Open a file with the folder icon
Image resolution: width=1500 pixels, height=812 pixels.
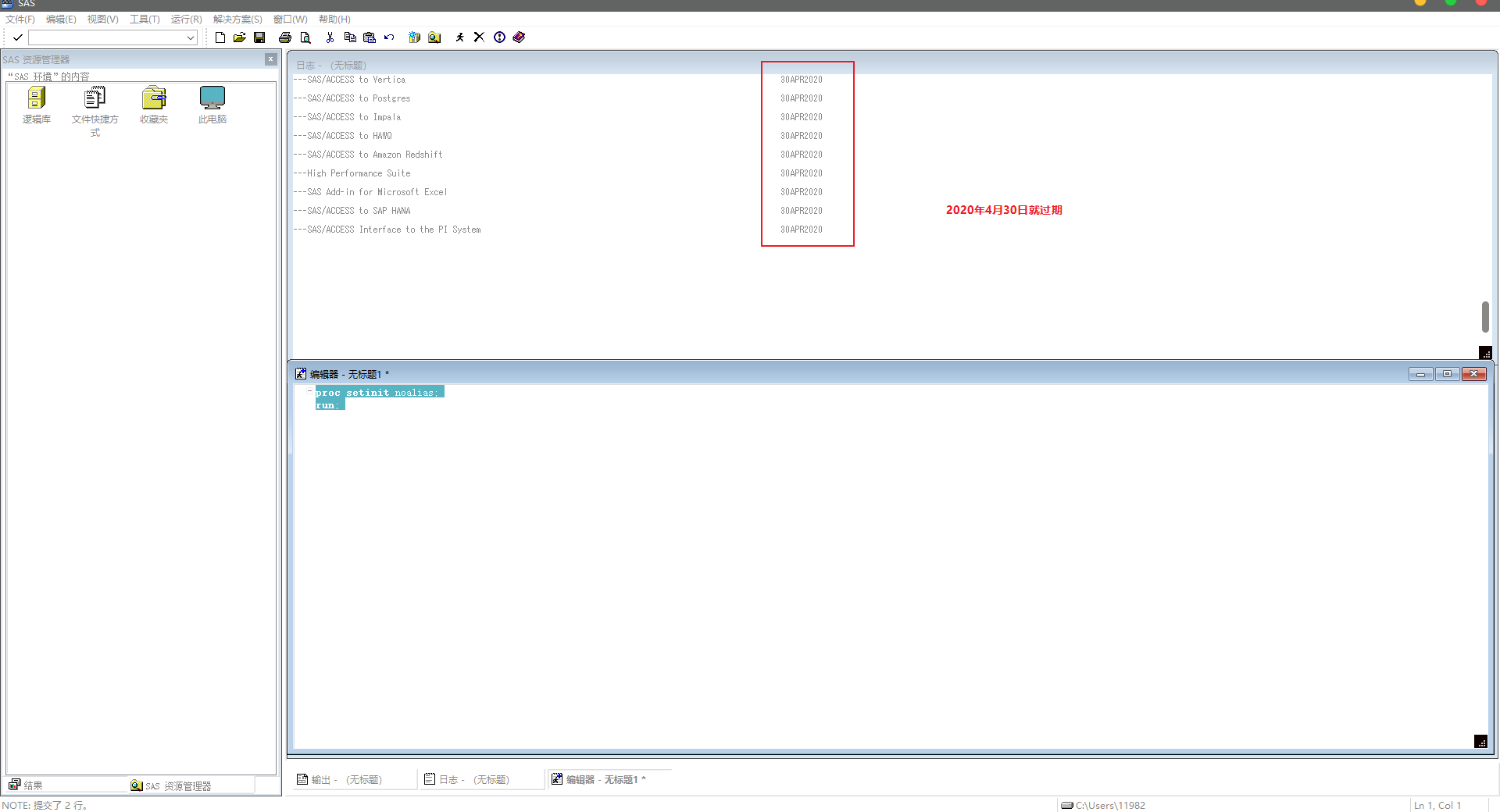tap(240, 37)
